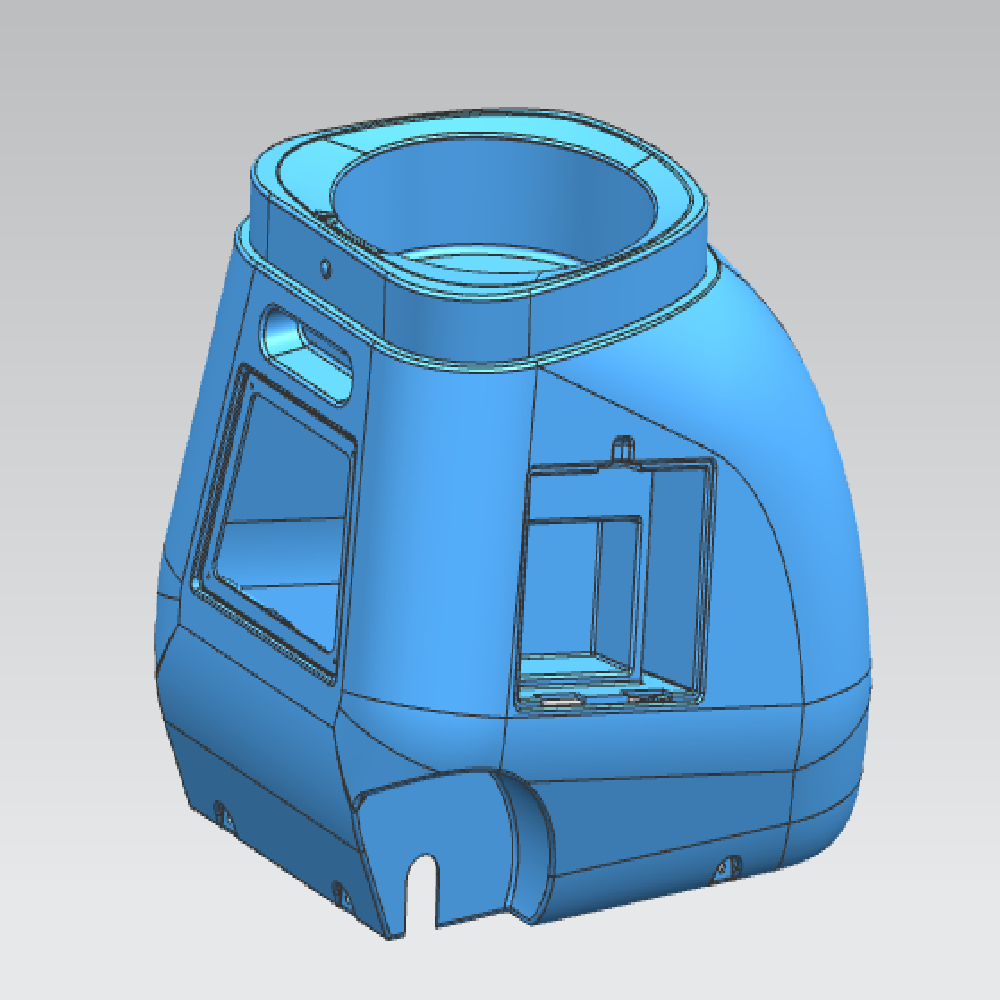
Task: Select the left snap clip inside front compartment
Action: coord(558,702)
